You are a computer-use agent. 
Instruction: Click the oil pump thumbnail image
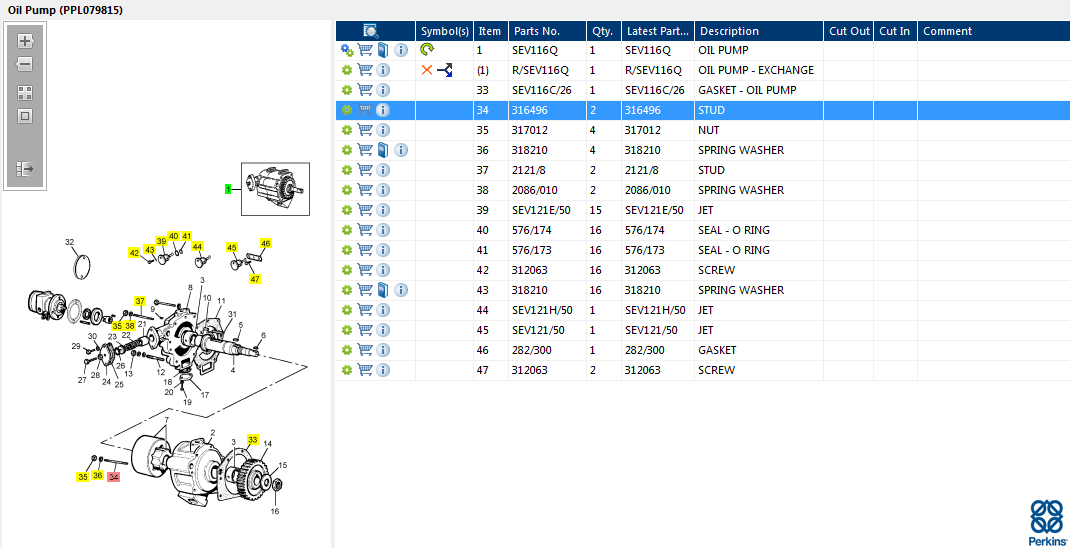[275, 188]
